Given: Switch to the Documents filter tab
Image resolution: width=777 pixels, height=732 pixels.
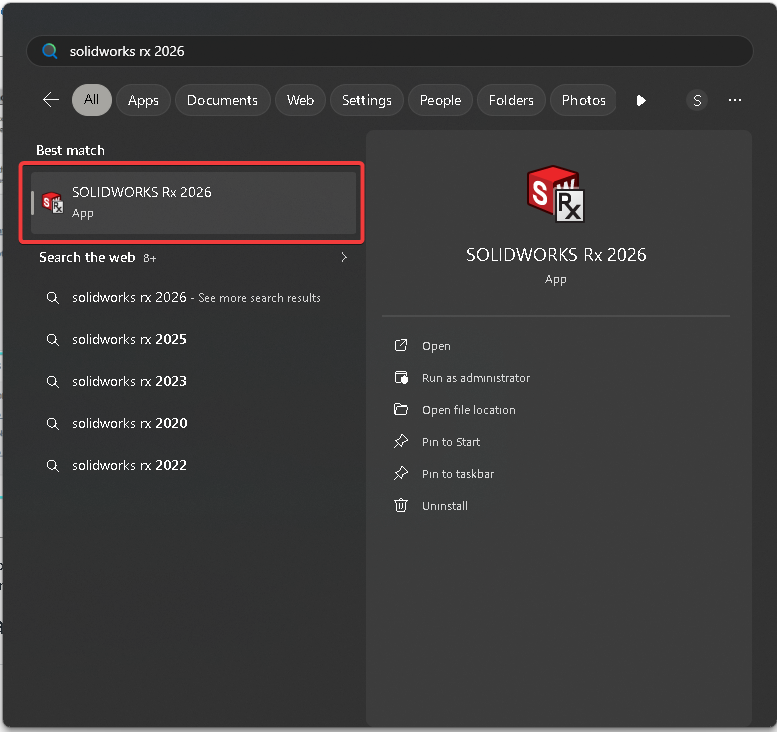Looking at the screenshot, I should [222, 100].
